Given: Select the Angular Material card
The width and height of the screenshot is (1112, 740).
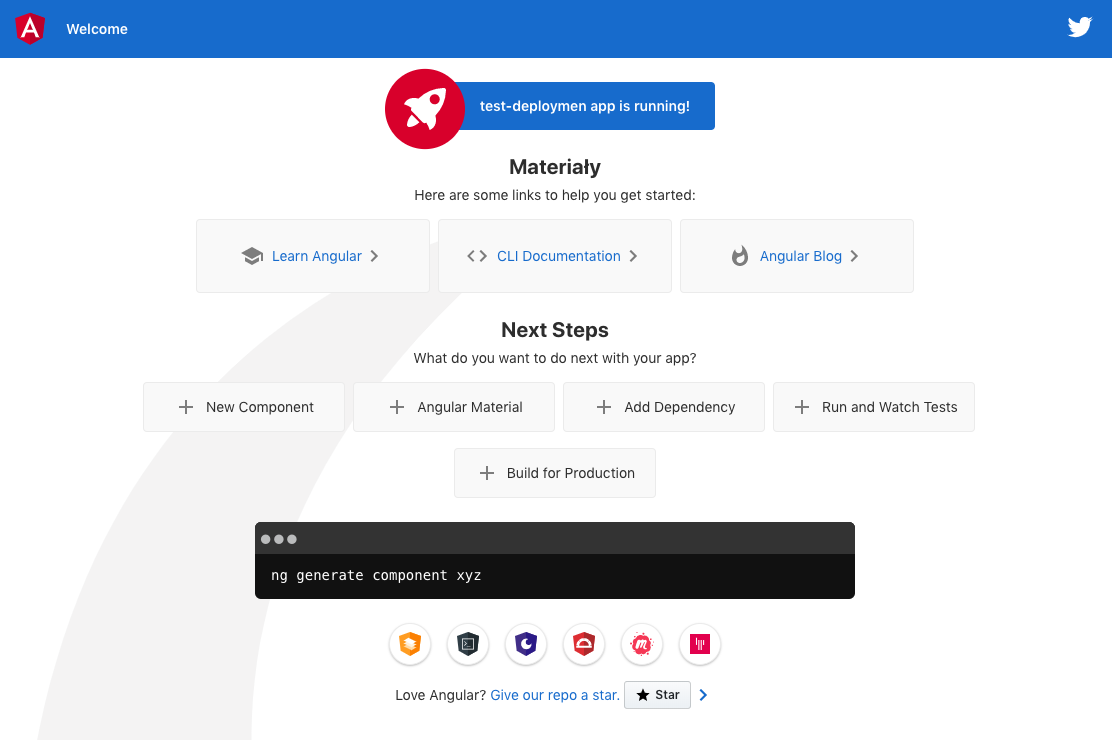Looking at the screenshot, I should pyautogui.click(x=454, y=407).
